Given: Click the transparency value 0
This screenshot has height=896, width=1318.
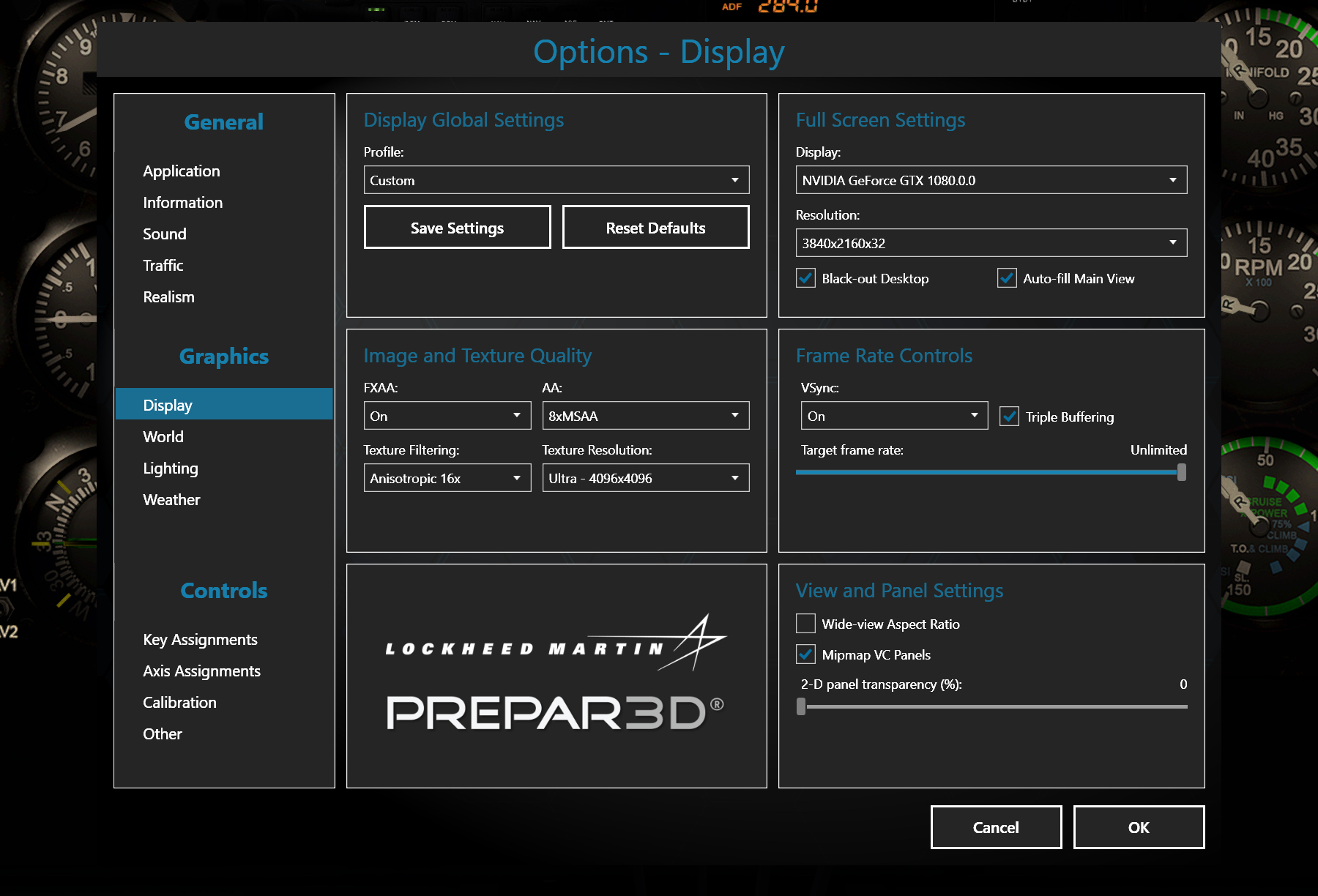Looking at the screenshot, I should click(1183, 684).
